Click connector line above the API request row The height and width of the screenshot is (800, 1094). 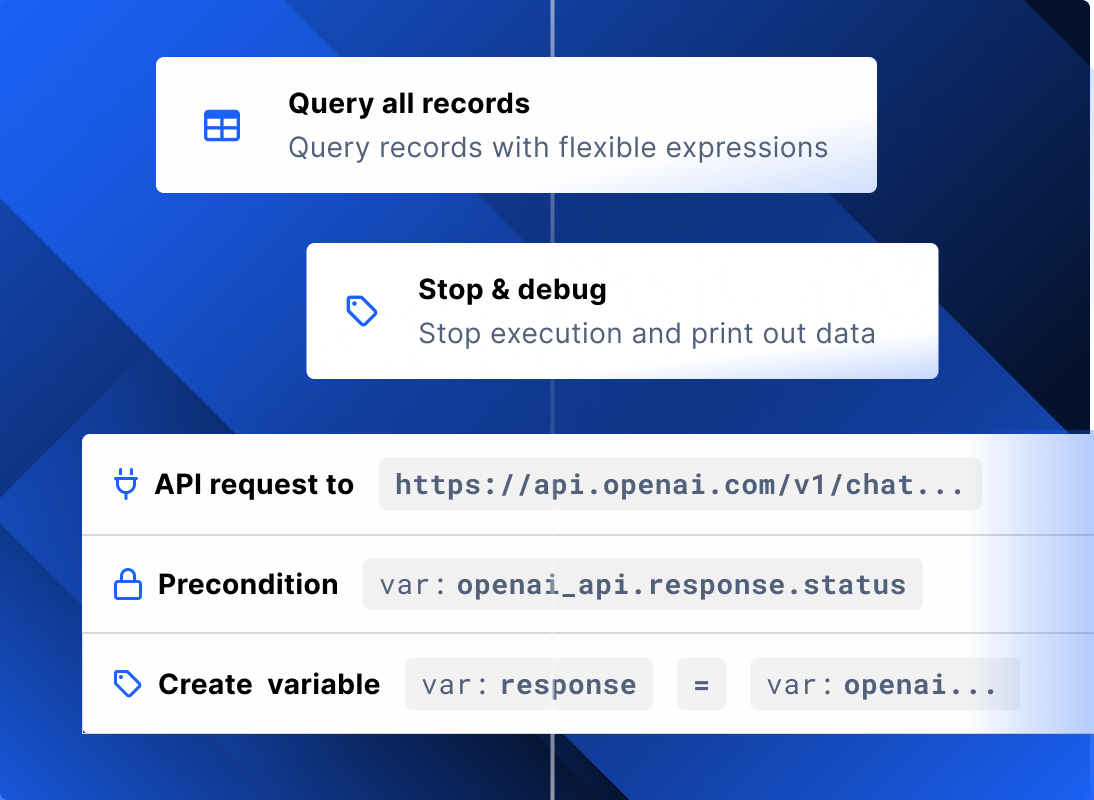click(552, 406)
